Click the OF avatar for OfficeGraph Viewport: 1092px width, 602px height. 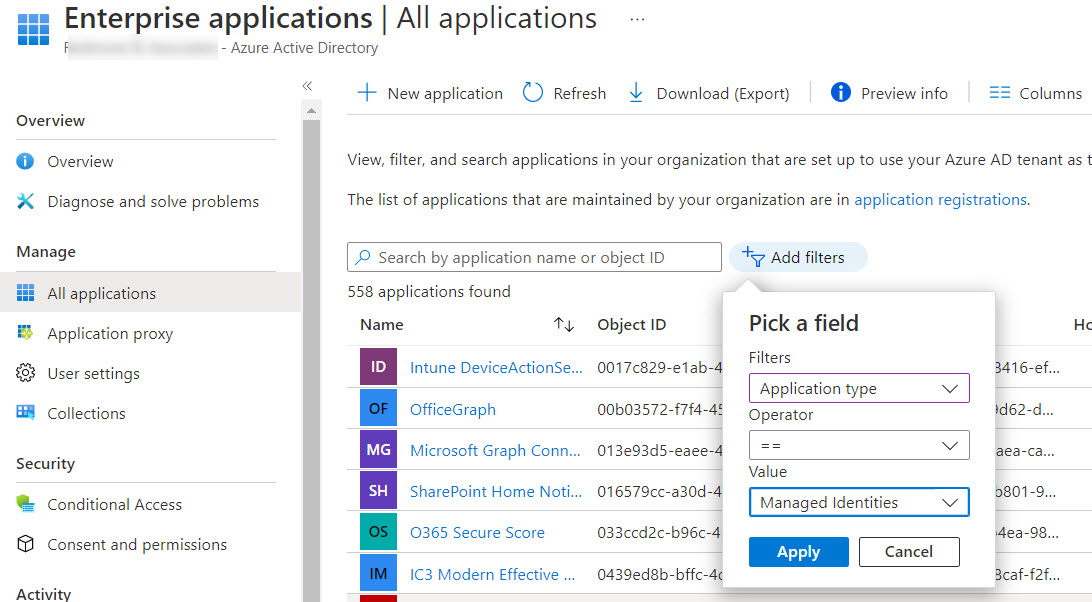pyautogui.click(x=378, y=408)
